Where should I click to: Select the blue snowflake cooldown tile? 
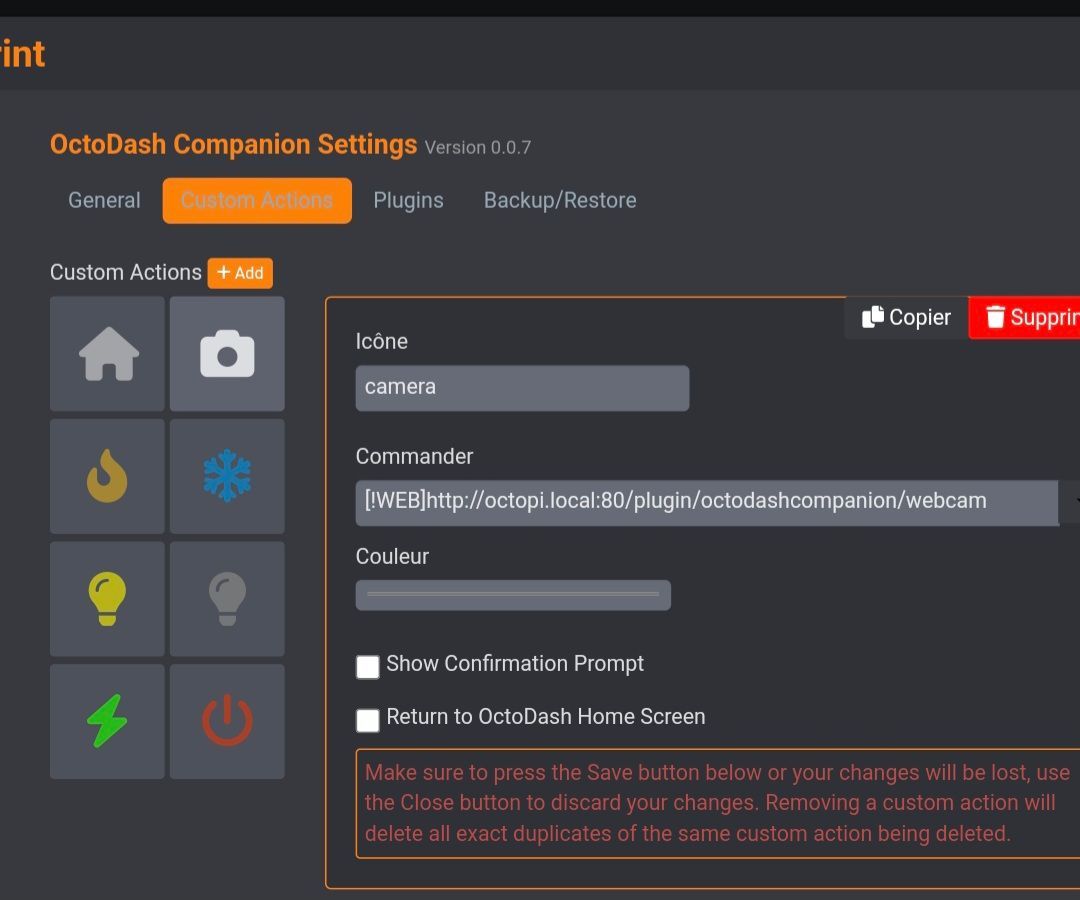coord(227,477)
